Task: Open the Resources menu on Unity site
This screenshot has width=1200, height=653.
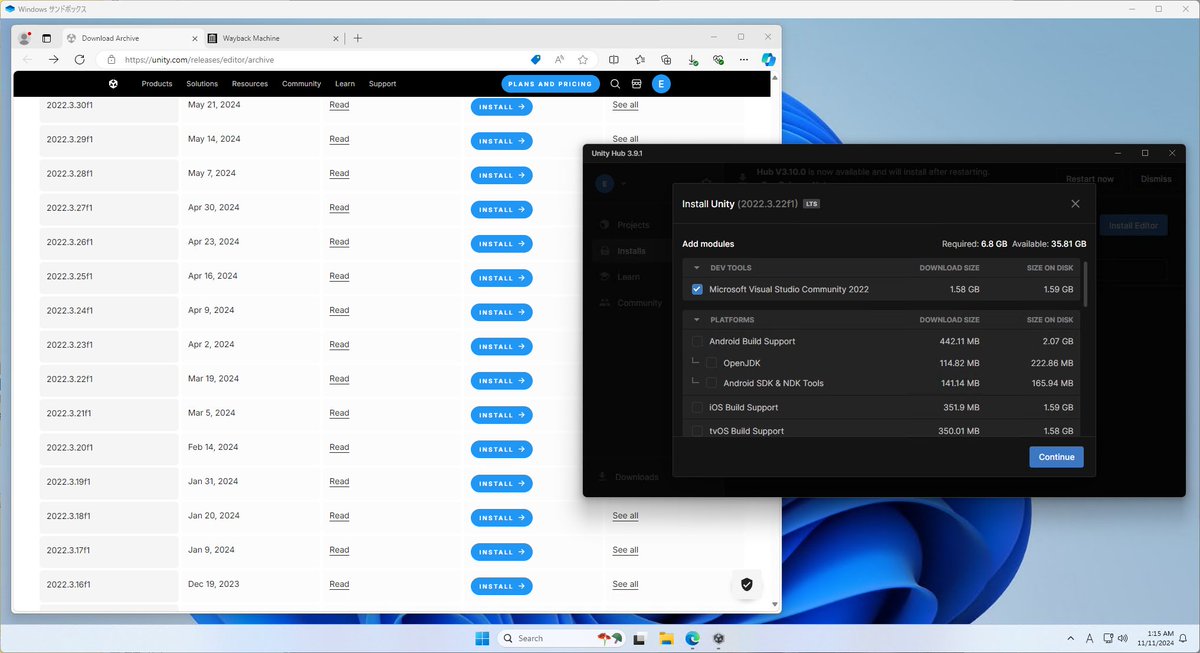Action: coord(250,84)
